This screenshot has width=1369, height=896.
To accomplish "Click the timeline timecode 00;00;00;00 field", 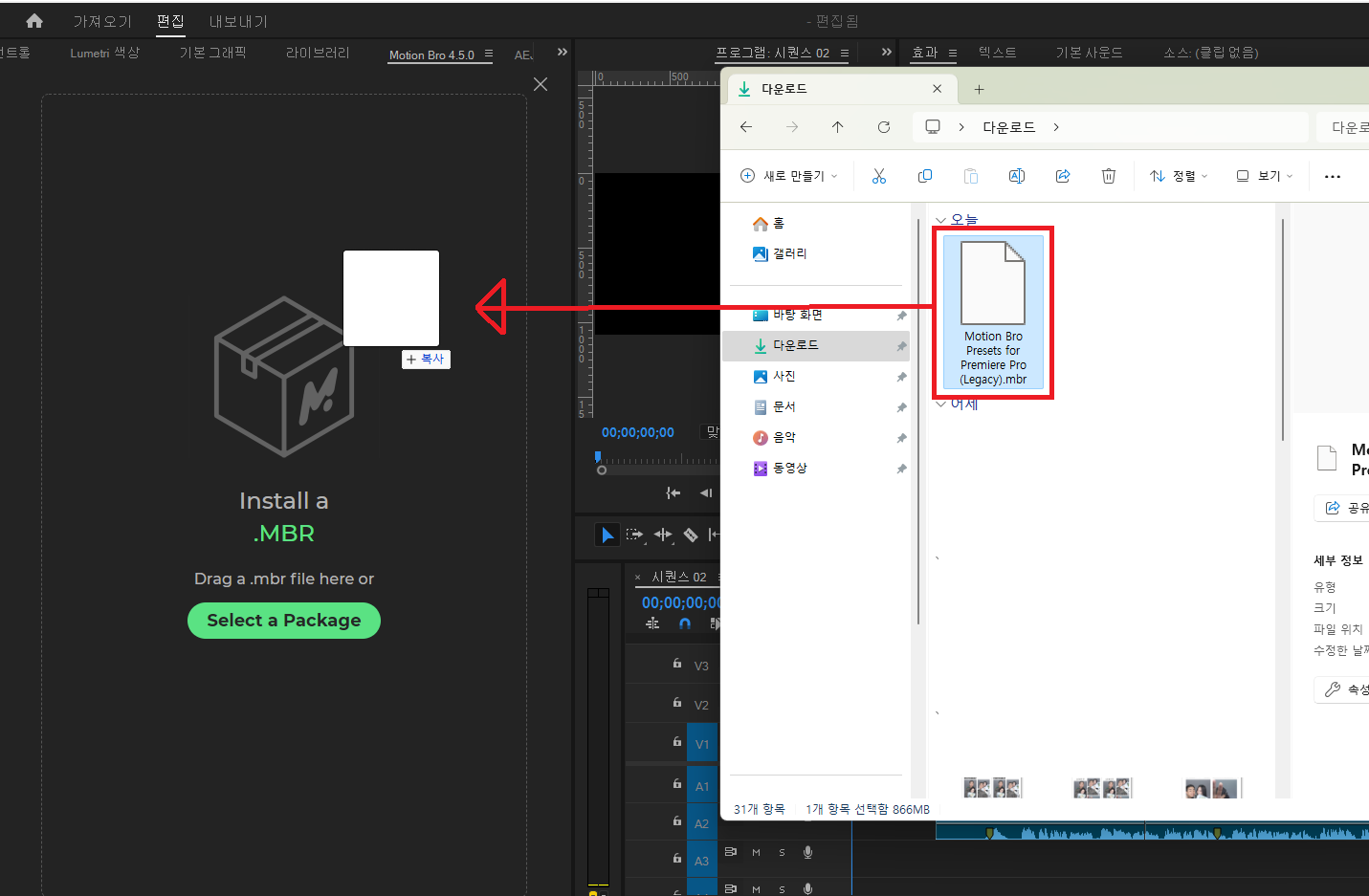I will [680, 602].
